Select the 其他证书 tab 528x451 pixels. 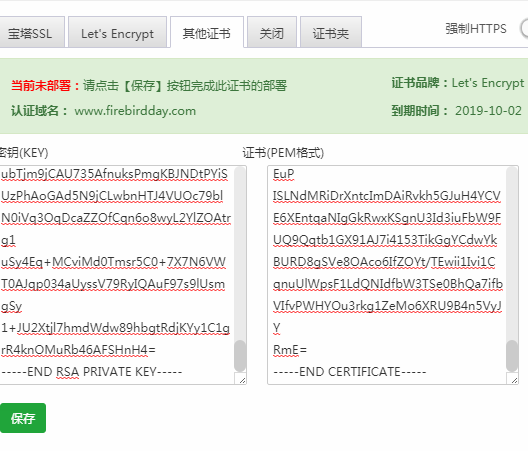click(206, 33)
